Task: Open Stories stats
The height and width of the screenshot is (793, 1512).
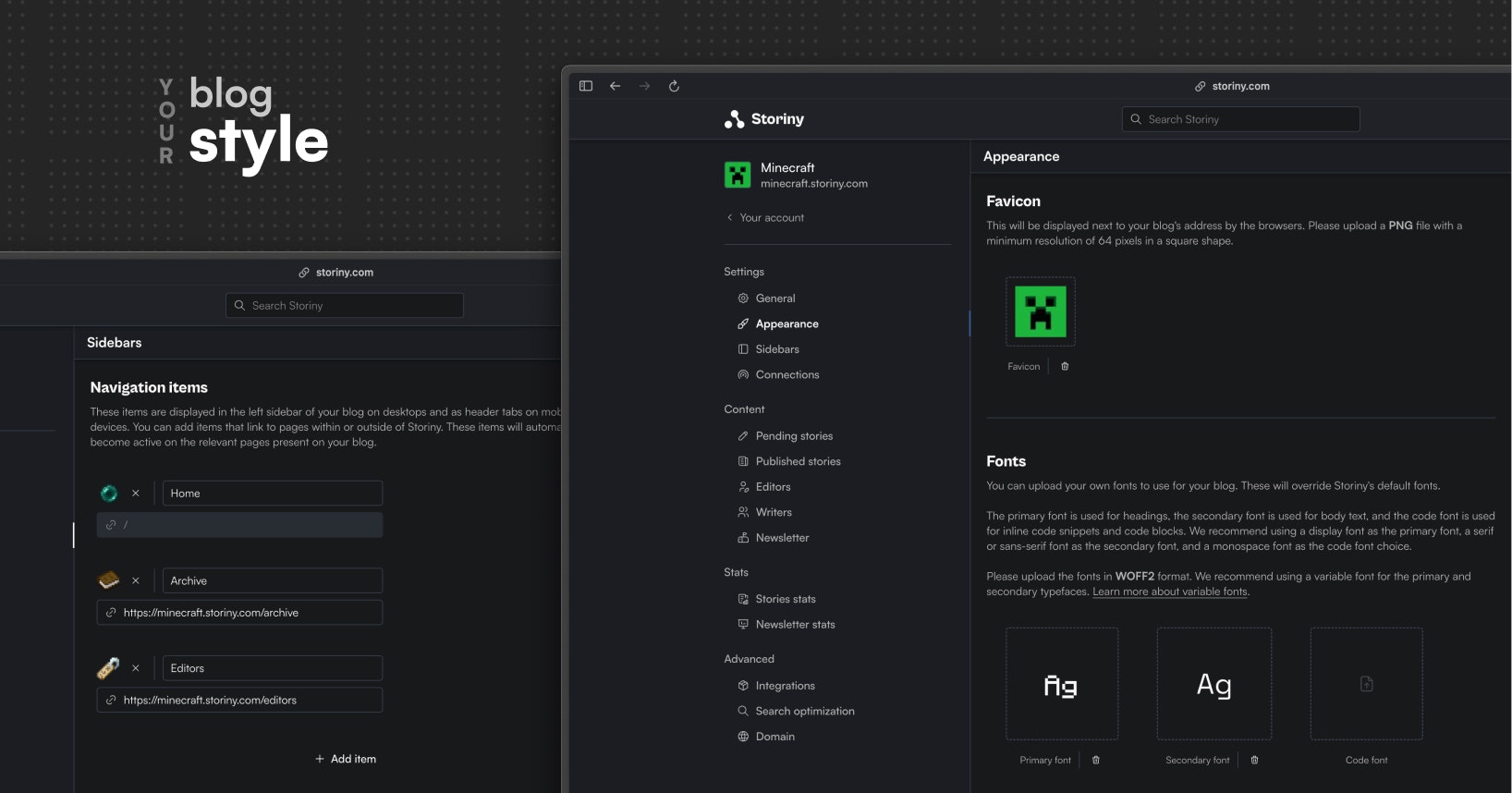Action: [776, 599]
